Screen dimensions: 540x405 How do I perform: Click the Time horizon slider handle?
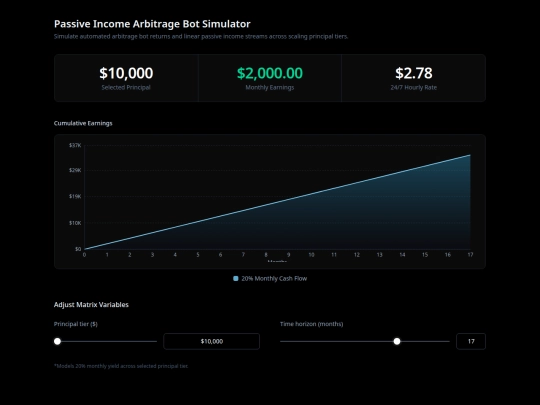(397, 341)
